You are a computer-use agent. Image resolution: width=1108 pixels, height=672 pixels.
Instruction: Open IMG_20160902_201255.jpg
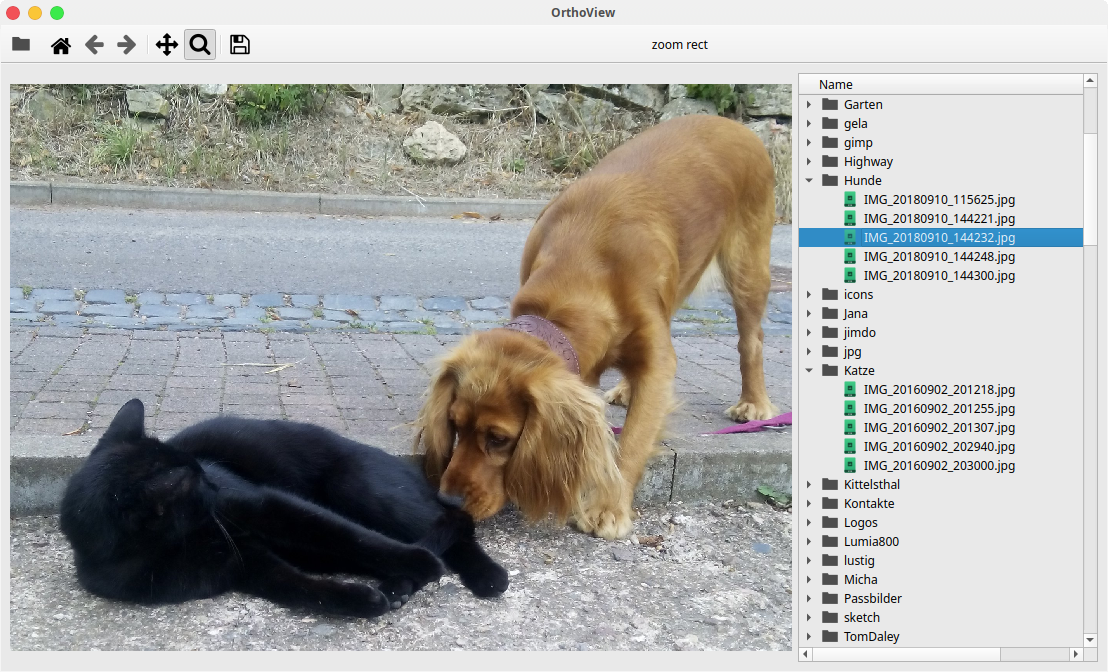pyautogui.click(x=939, y=409)
